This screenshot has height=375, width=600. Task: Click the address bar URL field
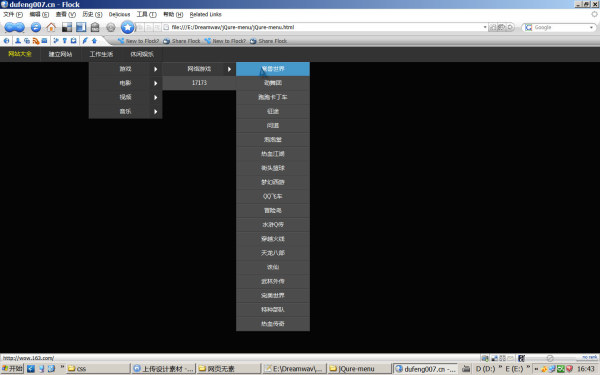(325, 27)
